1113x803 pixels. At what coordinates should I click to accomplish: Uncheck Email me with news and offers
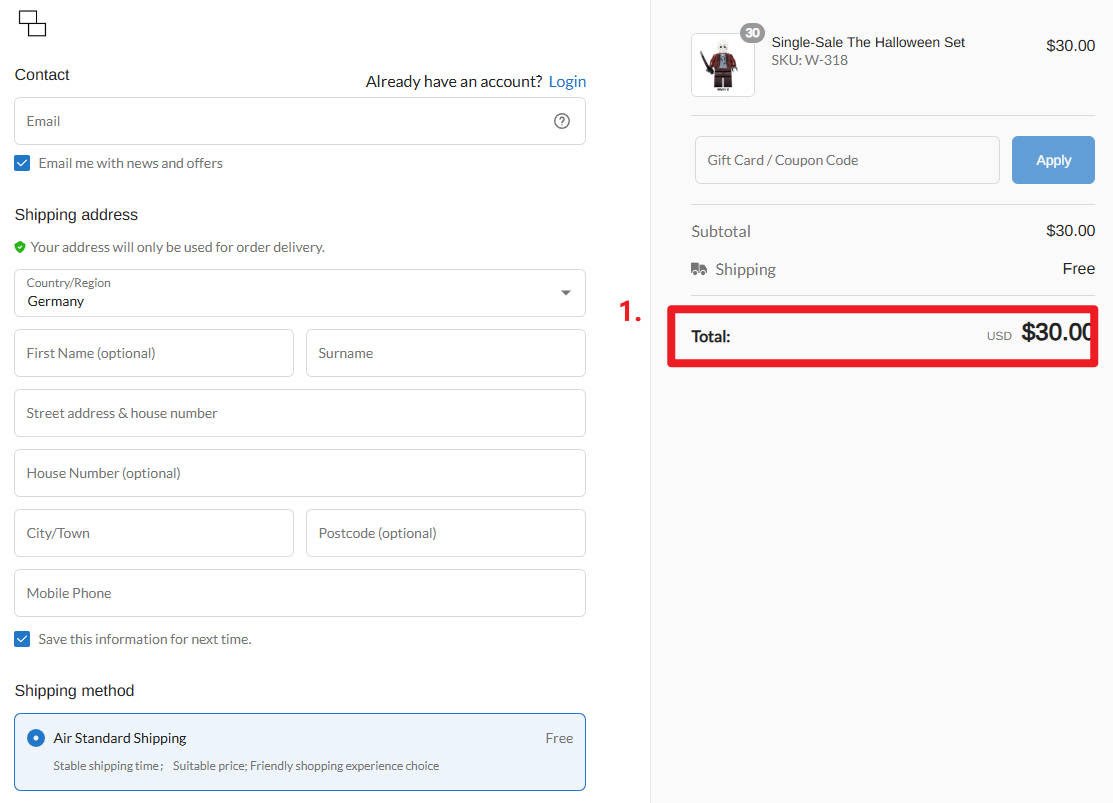(x=22, y=163)
